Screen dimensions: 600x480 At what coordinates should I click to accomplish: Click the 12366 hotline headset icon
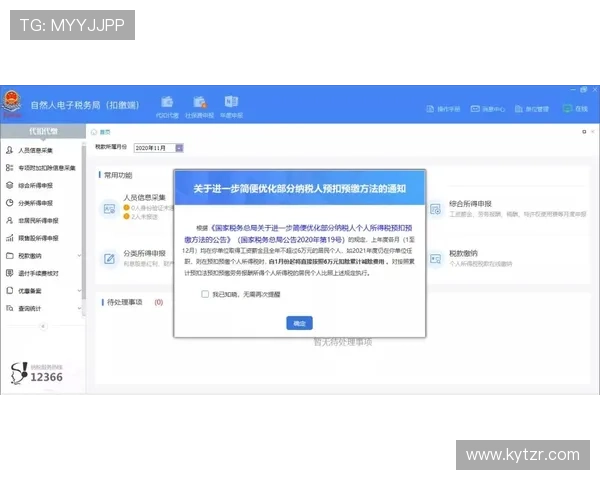point(19,373)
